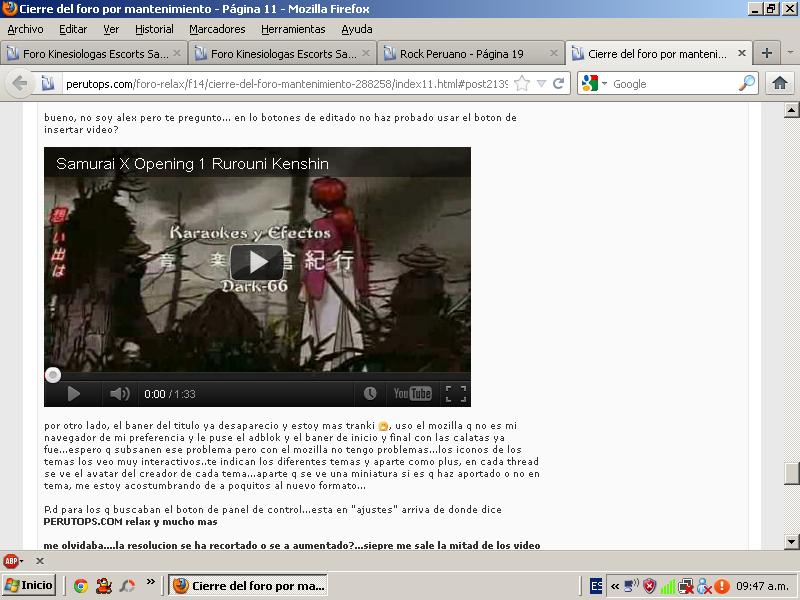
Task: Bookmark this page with the star icon
Action: click(522, 83)
